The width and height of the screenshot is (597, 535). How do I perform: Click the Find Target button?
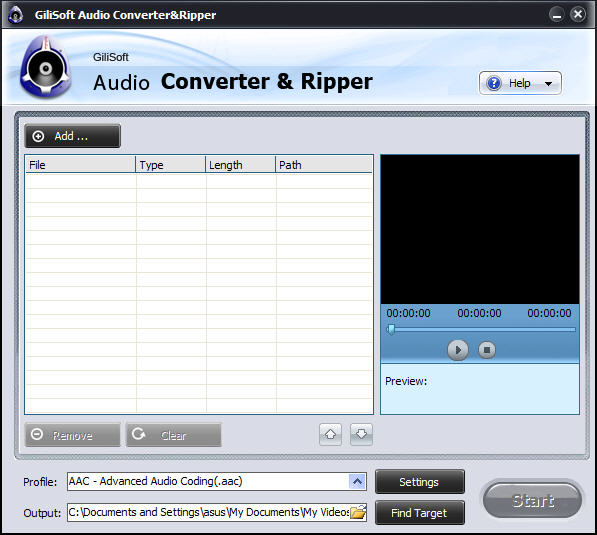[420, 513]
